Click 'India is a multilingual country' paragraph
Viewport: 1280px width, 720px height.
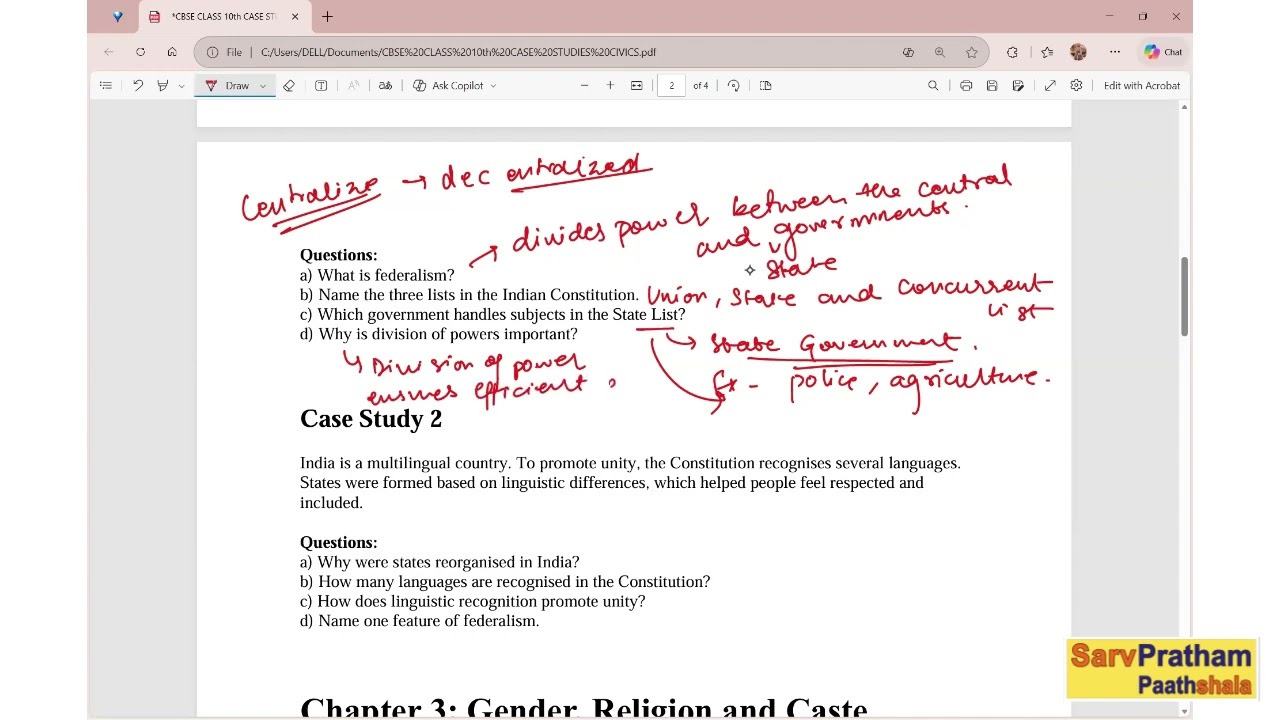click(630, 483)
